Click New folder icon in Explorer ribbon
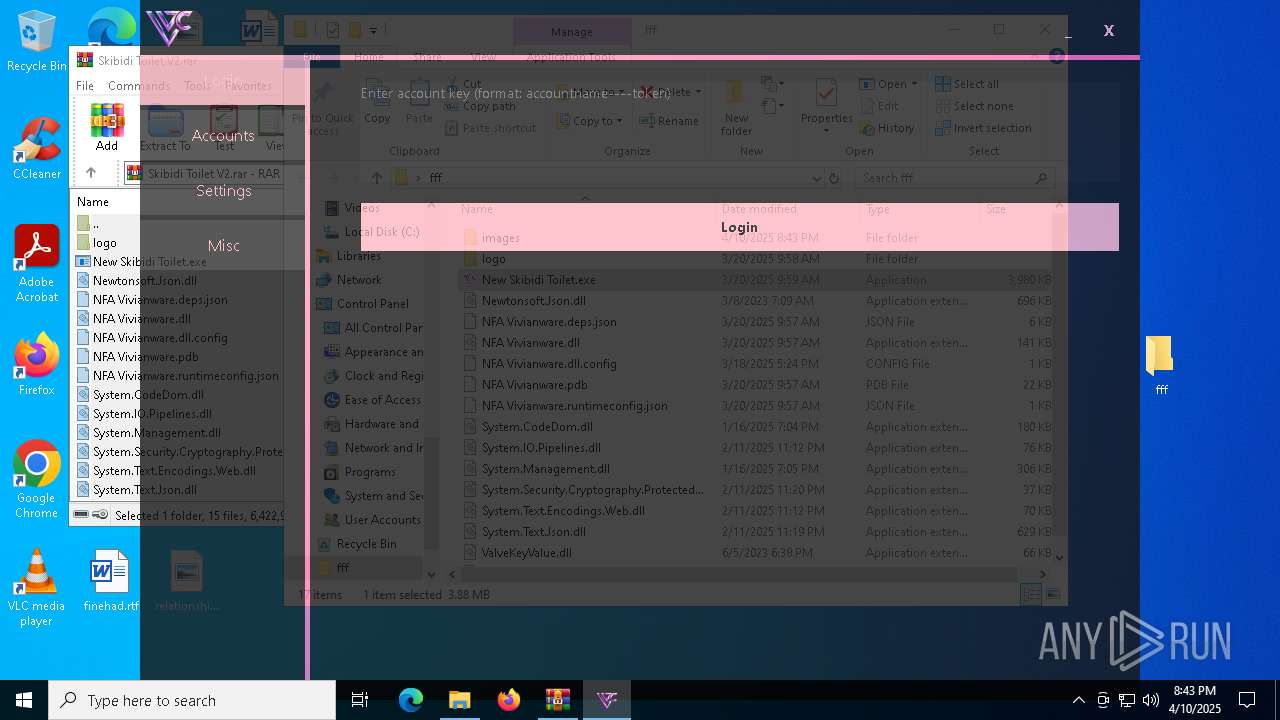1280x720 pixels. tap(736, 107)
